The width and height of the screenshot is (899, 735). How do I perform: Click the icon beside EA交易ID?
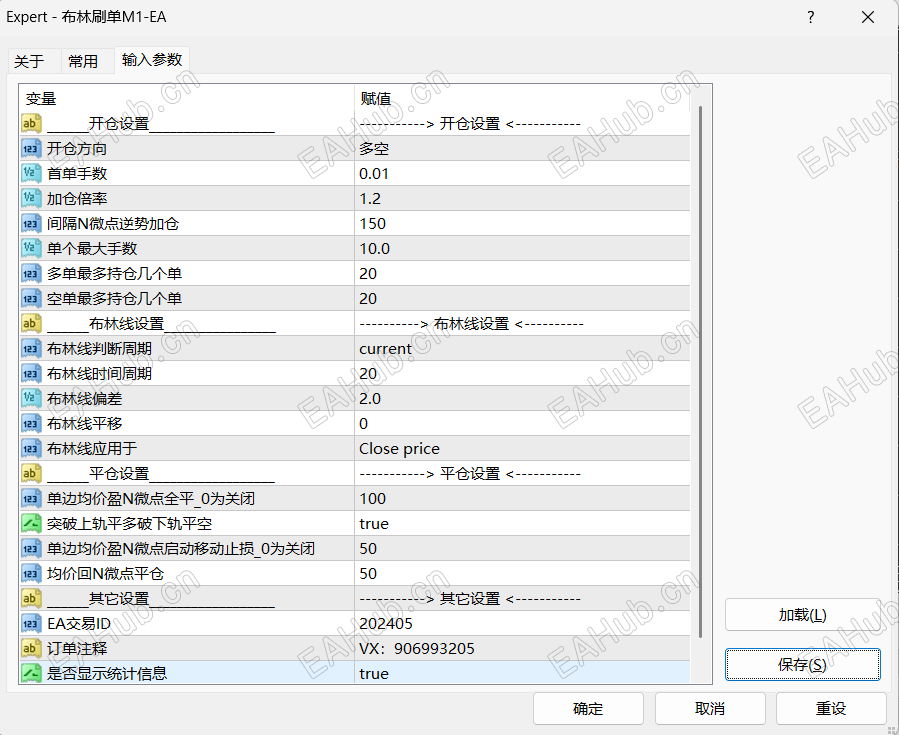31,624
